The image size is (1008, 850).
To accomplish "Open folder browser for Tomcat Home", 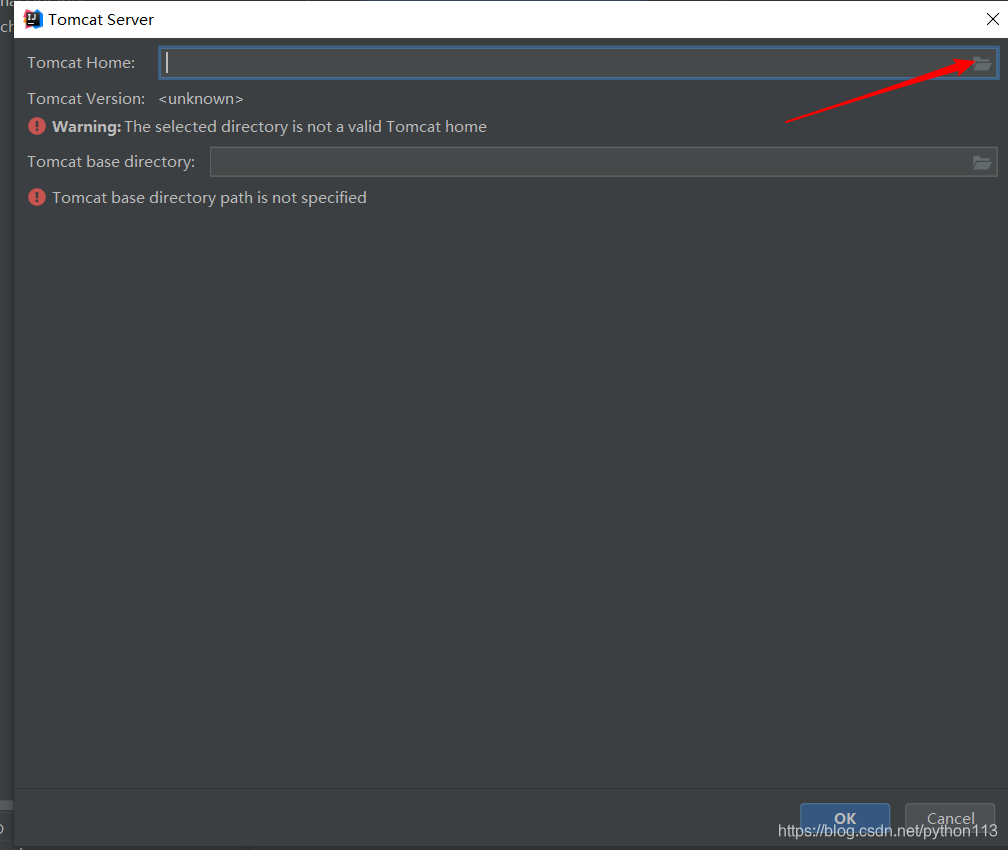I will (981, 63).
